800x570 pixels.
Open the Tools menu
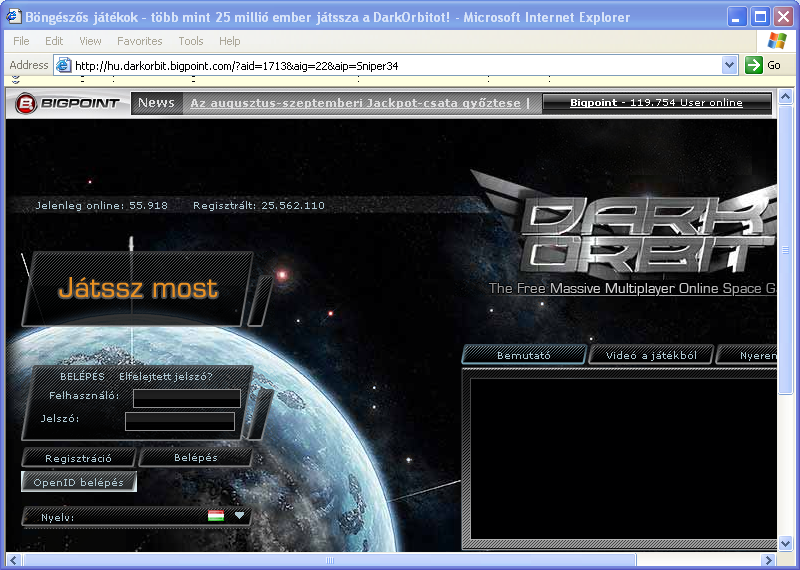coord(190,41)
